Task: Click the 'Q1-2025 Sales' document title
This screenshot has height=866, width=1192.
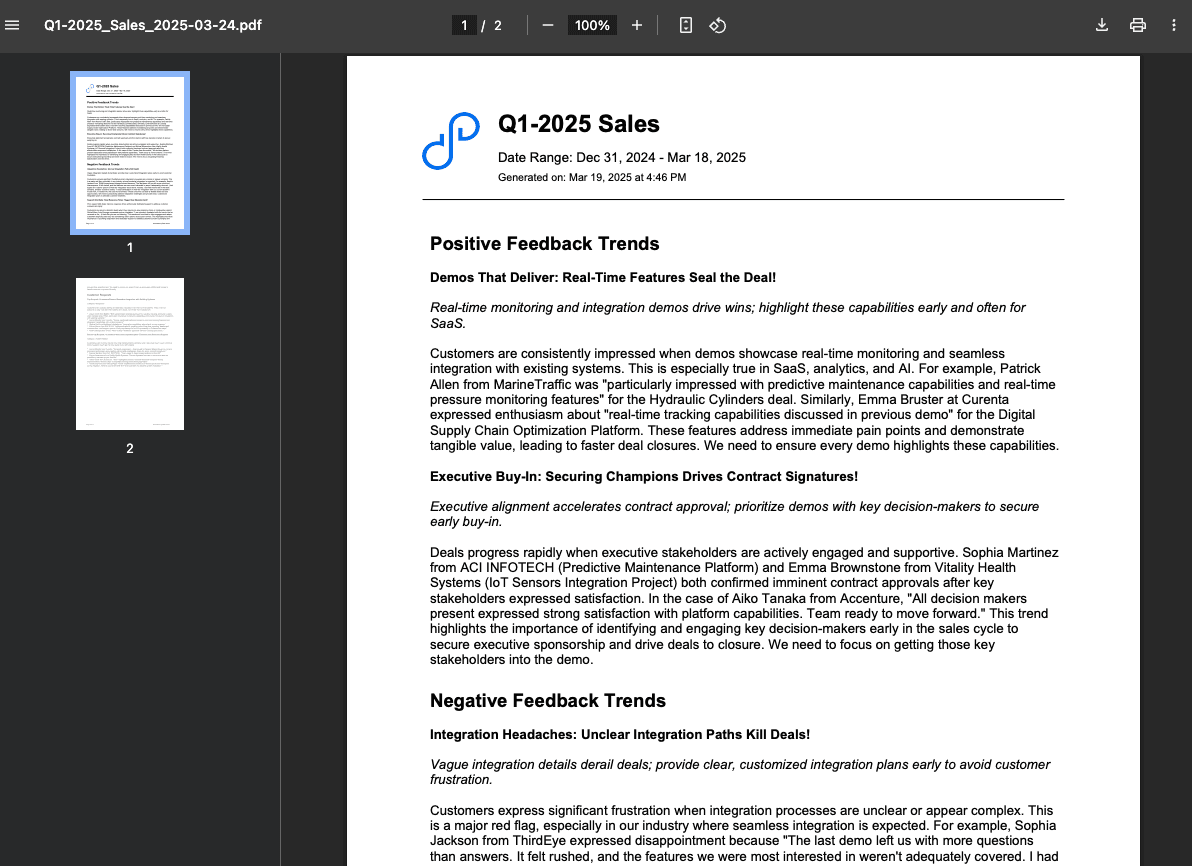Action: pyautogui.click(x=579, y=124)
